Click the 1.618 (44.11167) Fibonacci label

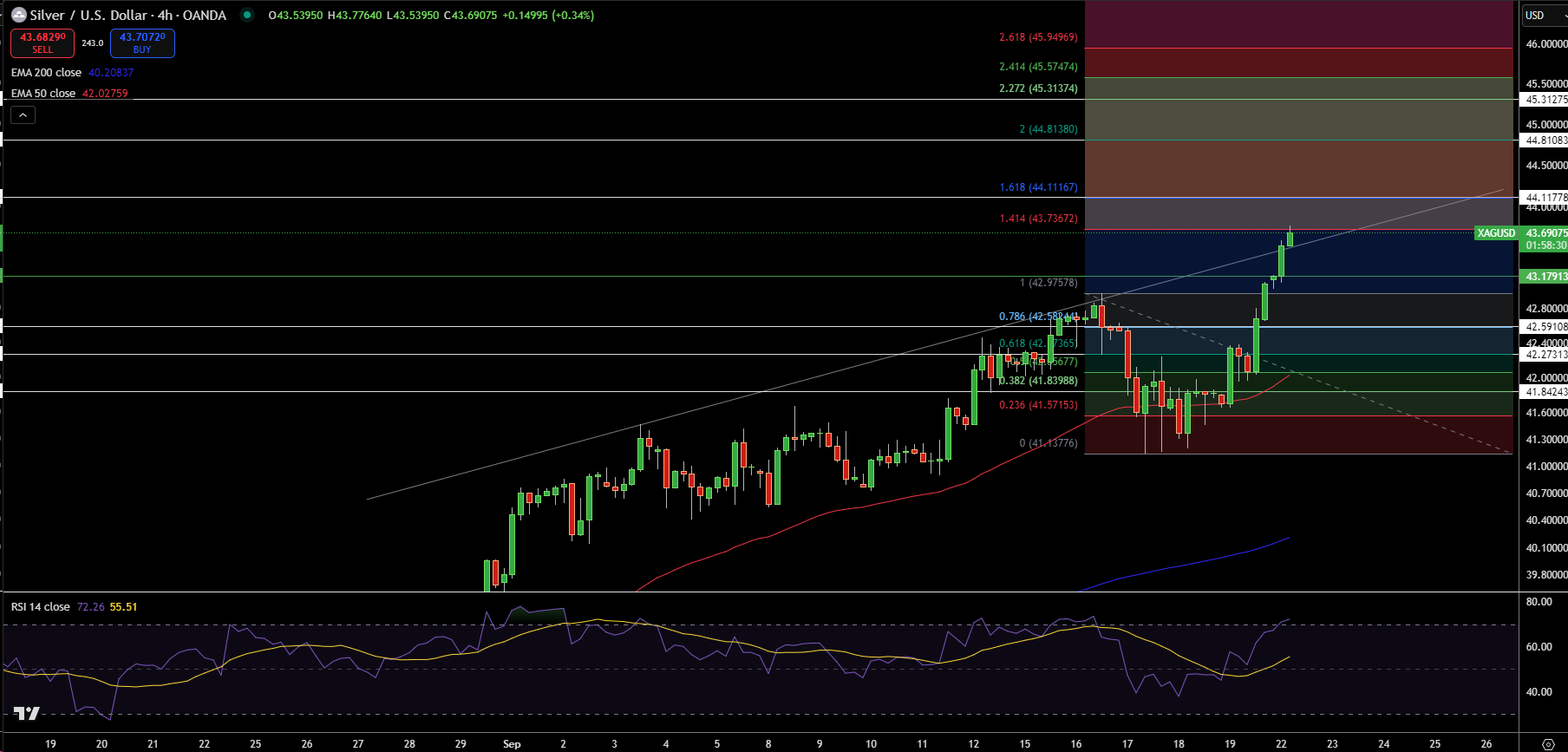point(1038,187)
